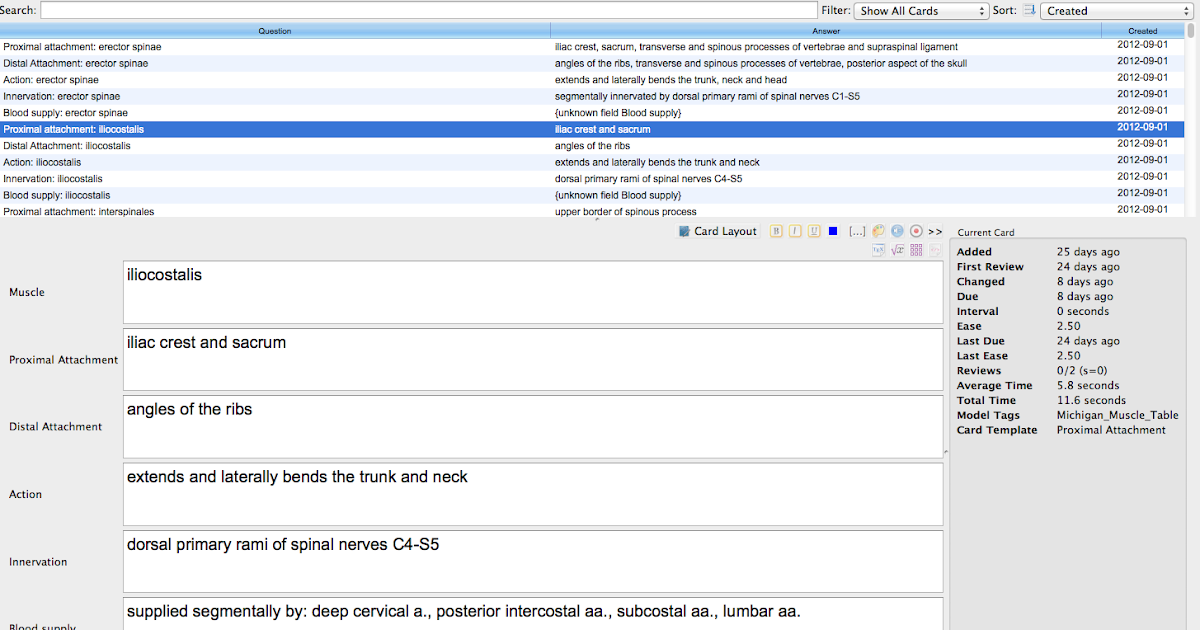Select row 'Proximal attachment: erector spinae'
The image size is (1200, 630).
click(592, 47)
